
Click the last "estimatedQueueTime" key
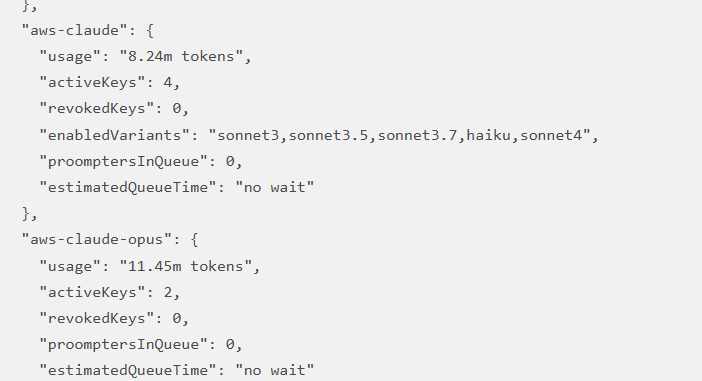coord(128,371)
